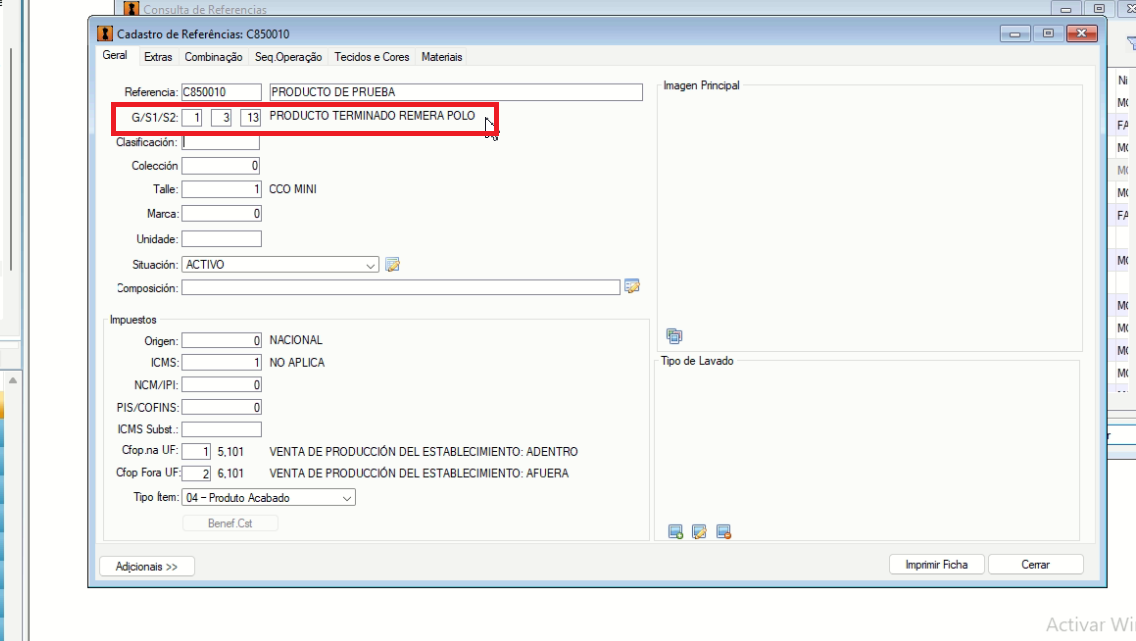The image size is (1136, 641).
Task: Switch to the Geral tab
Action: tap(114, 56)
